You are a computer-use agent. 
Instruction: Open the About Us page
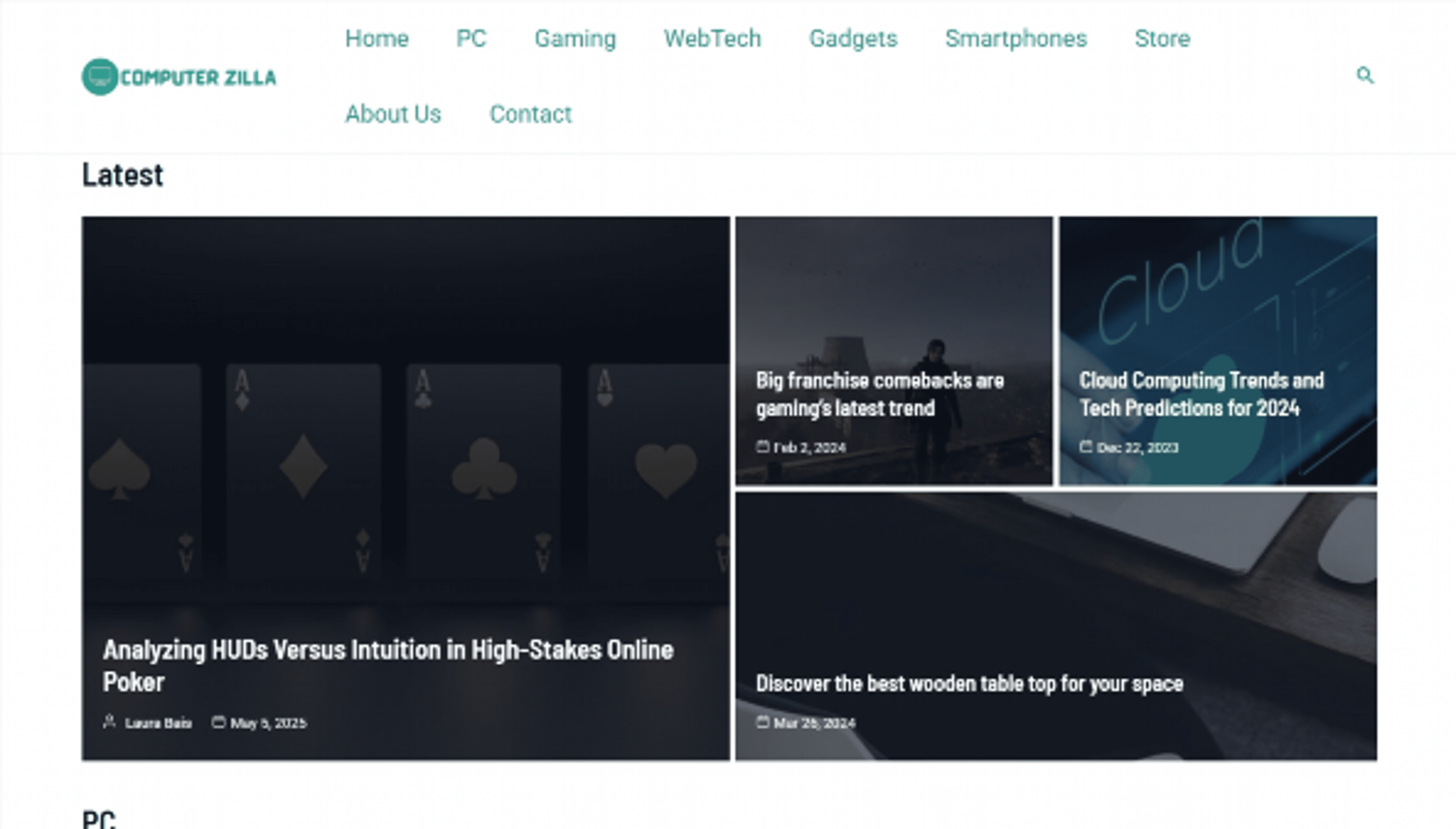point(393,115)
